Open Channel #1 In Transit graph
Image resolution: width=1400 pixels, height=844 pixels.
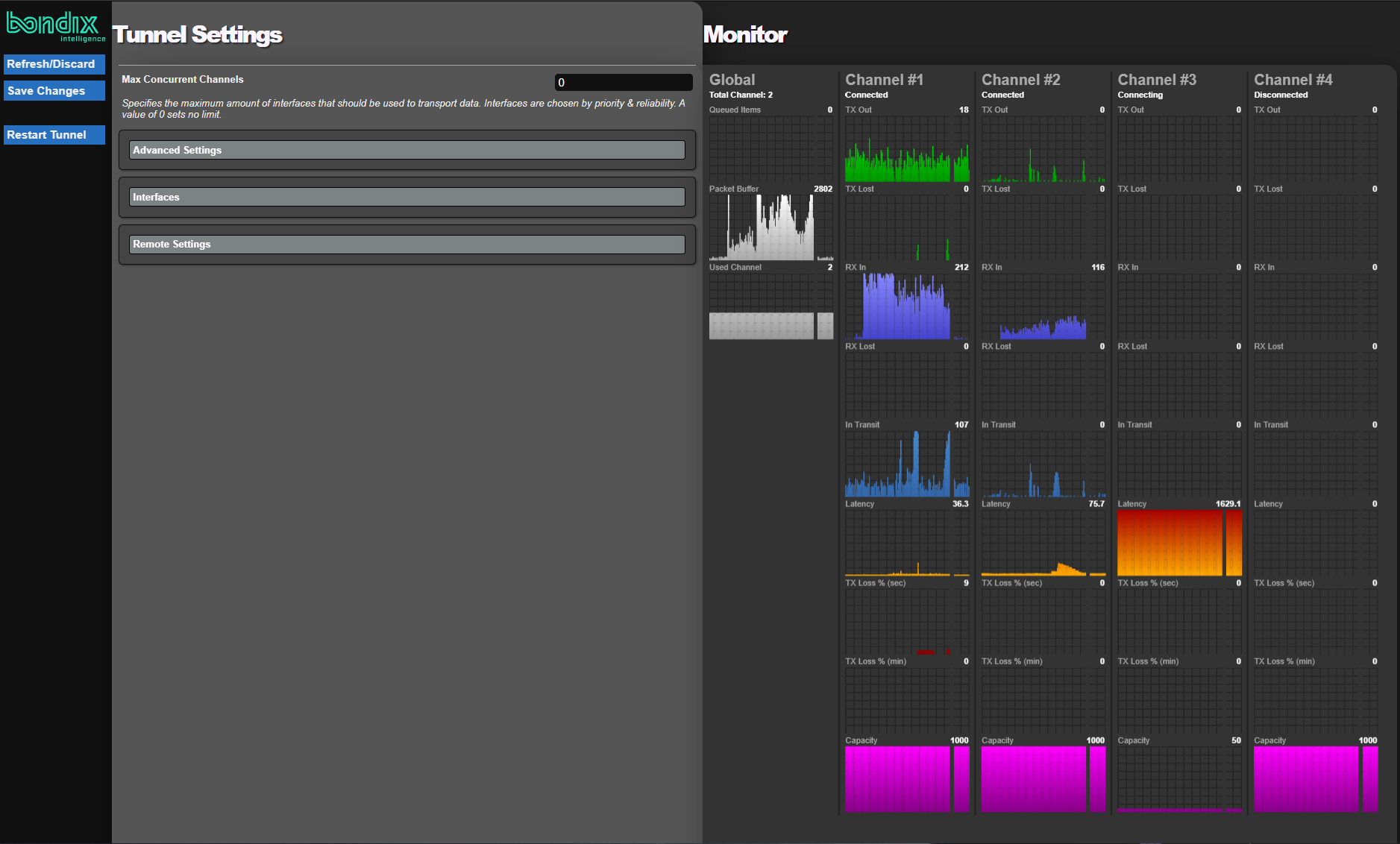click(906, 464)
